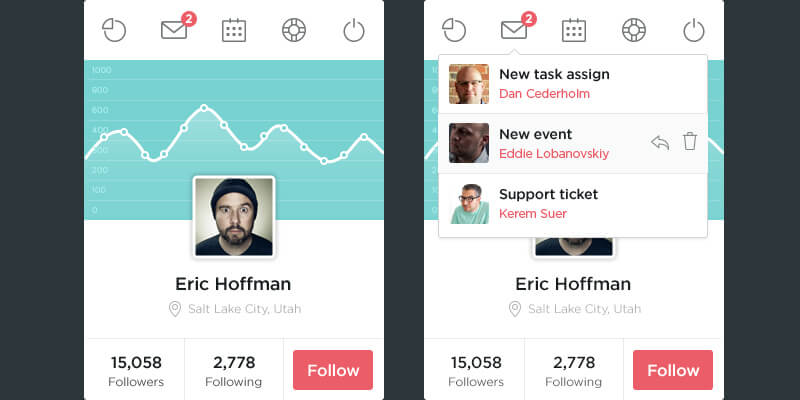Click the lifebuoy support icon in right card
Image resolution: width=800 pixels, height=400 pixels.
coord(634,30)
